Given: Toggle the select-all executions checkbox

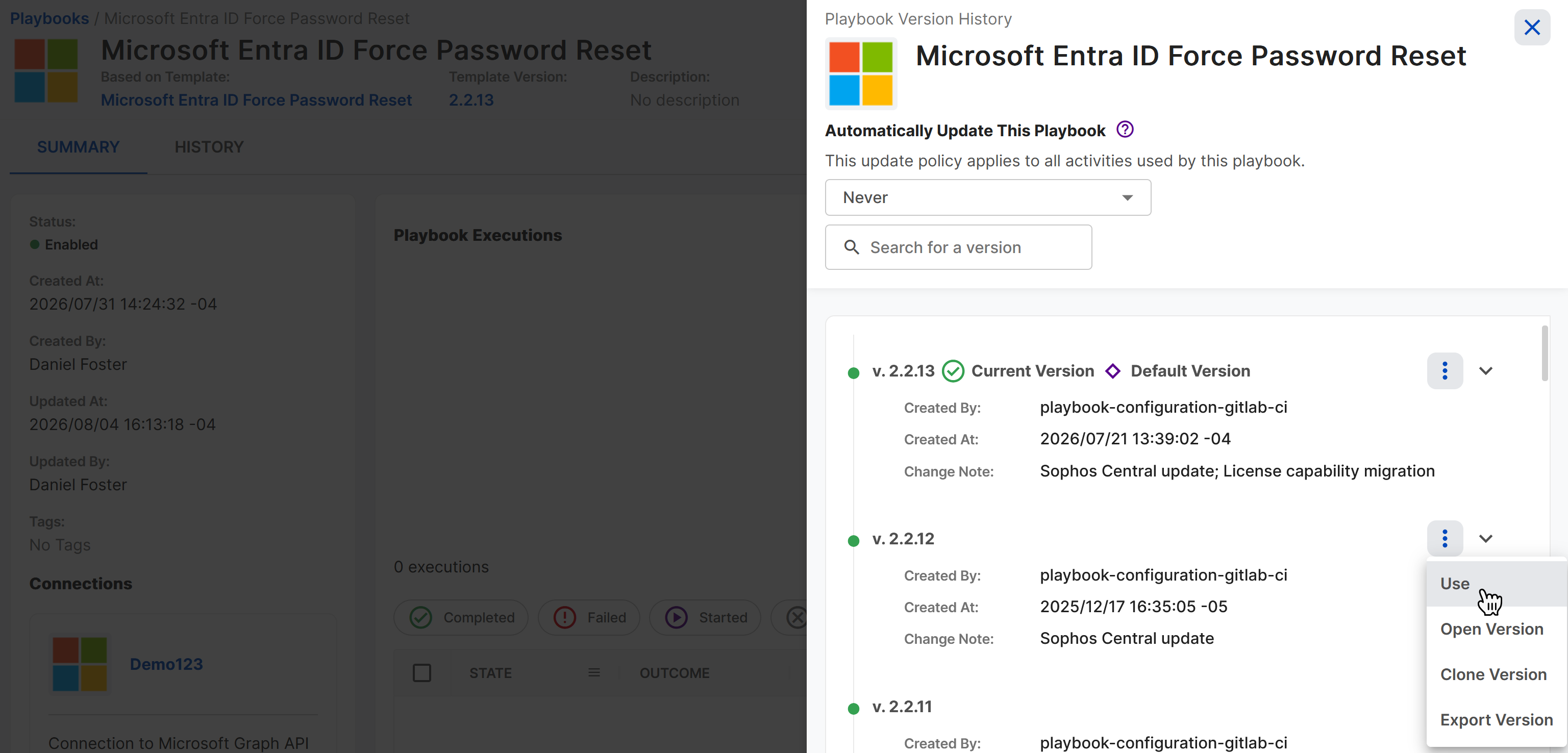Looking at the screenshot, I should [x=422, y=672].
